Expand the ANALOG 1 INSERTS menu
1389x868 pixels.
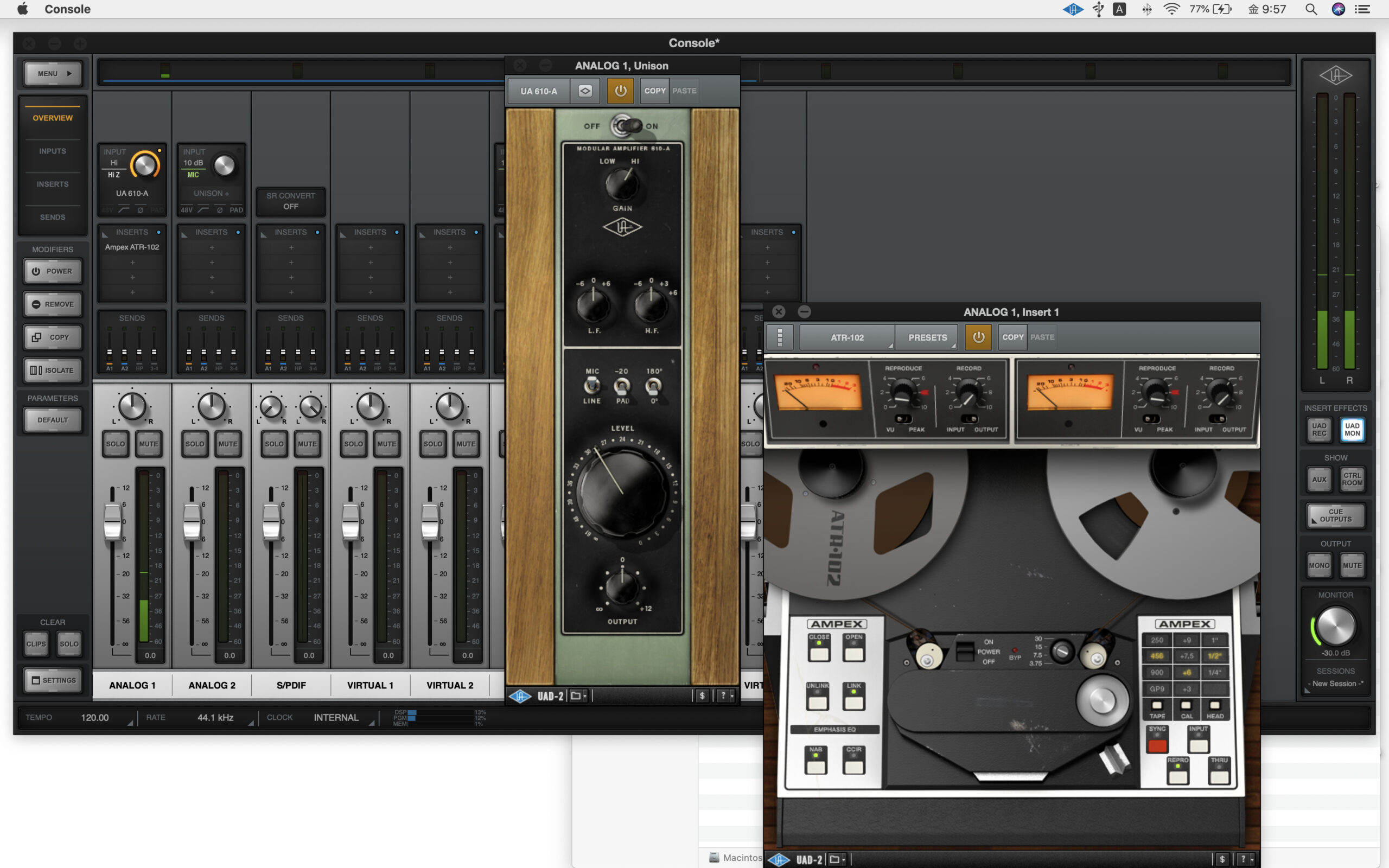(x=132, y=233)
